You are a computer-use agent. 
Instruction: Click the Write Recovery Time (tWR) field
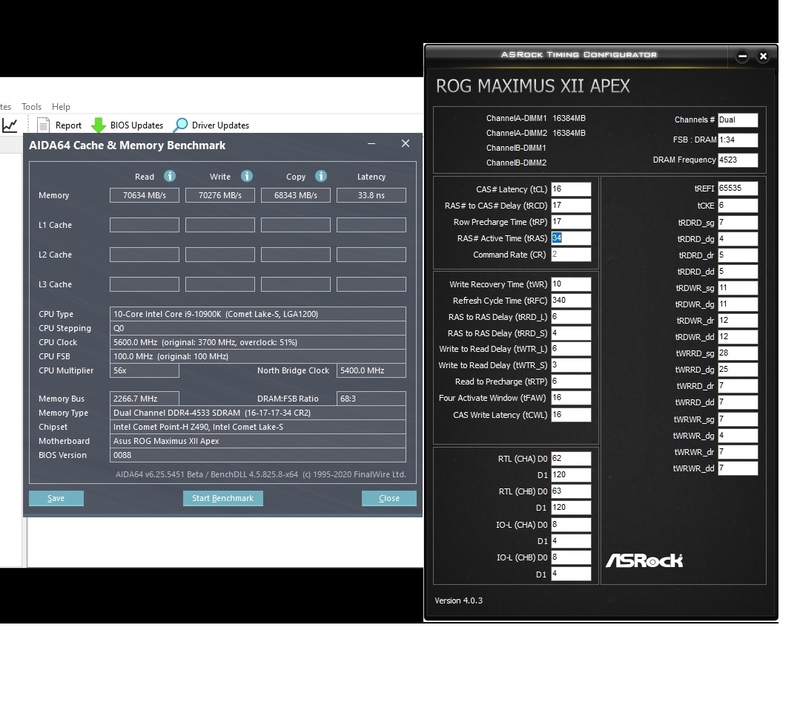coord(571,284)
